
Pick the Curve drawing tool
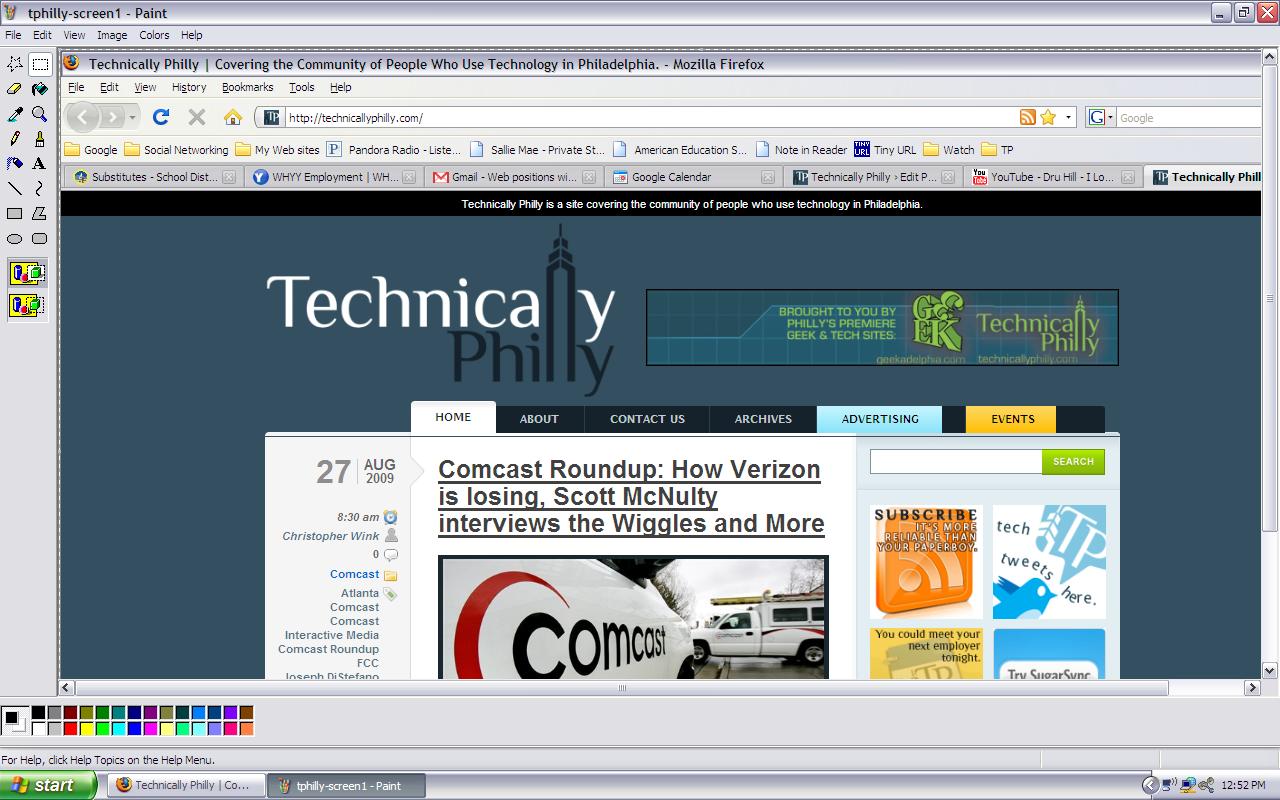40,188
